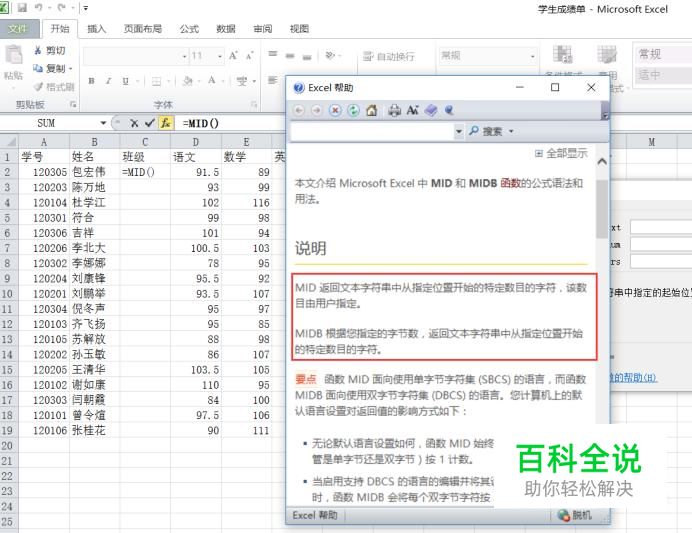This screenshot has height=533, width=692.
Task: Open the font name dropdown arrow
Action: pos(184,56)
